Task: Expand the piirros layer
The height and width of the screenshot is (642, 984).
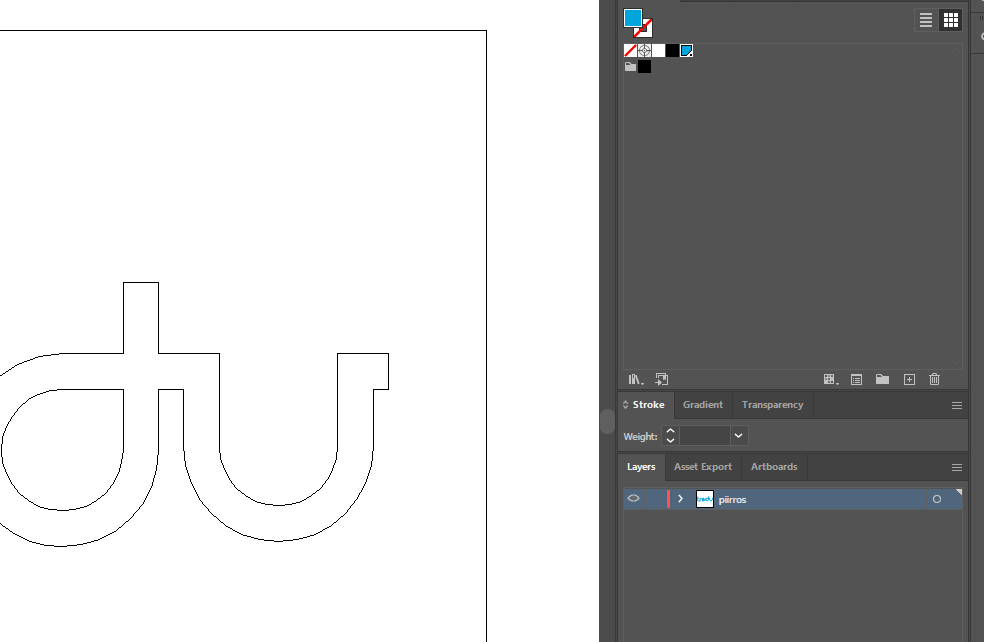Action: [680, 499]
